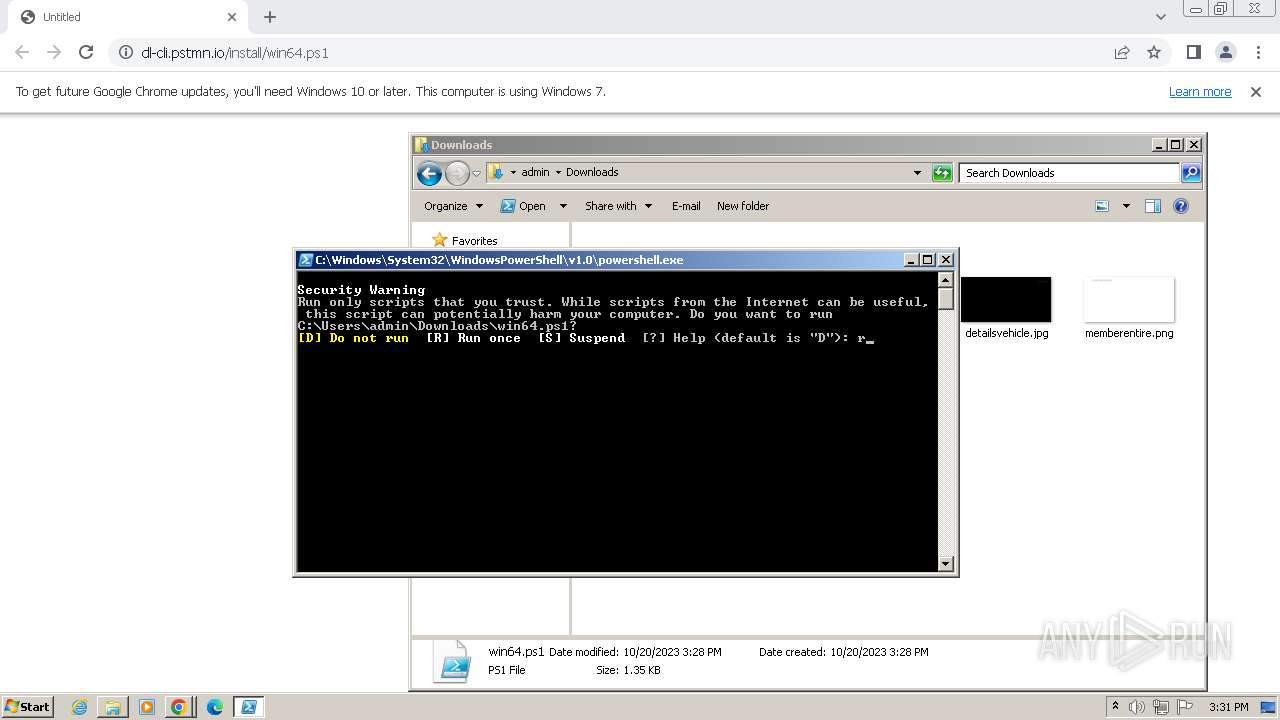Click Explorer forward arrow in Downloads window

click(x=457, y=173)
